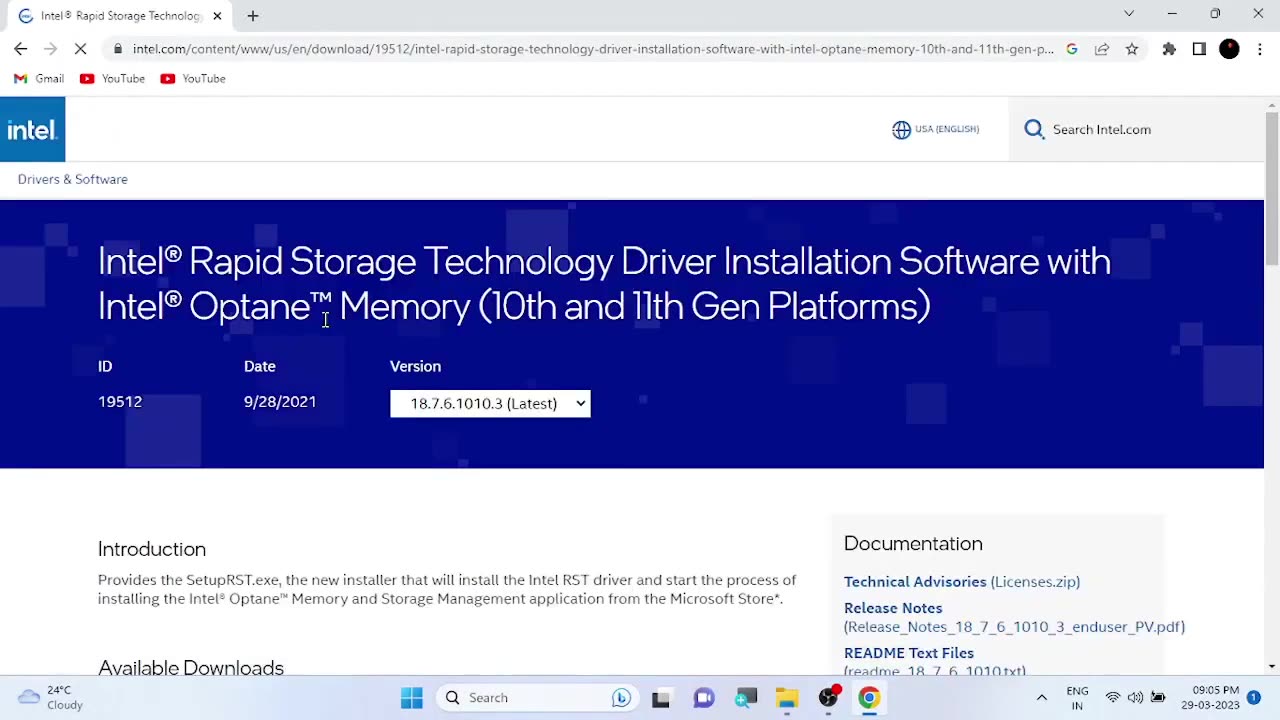Show hidden system tray icons
The height and width of the screenshot is (720, 1280).
pos(1041,698)
